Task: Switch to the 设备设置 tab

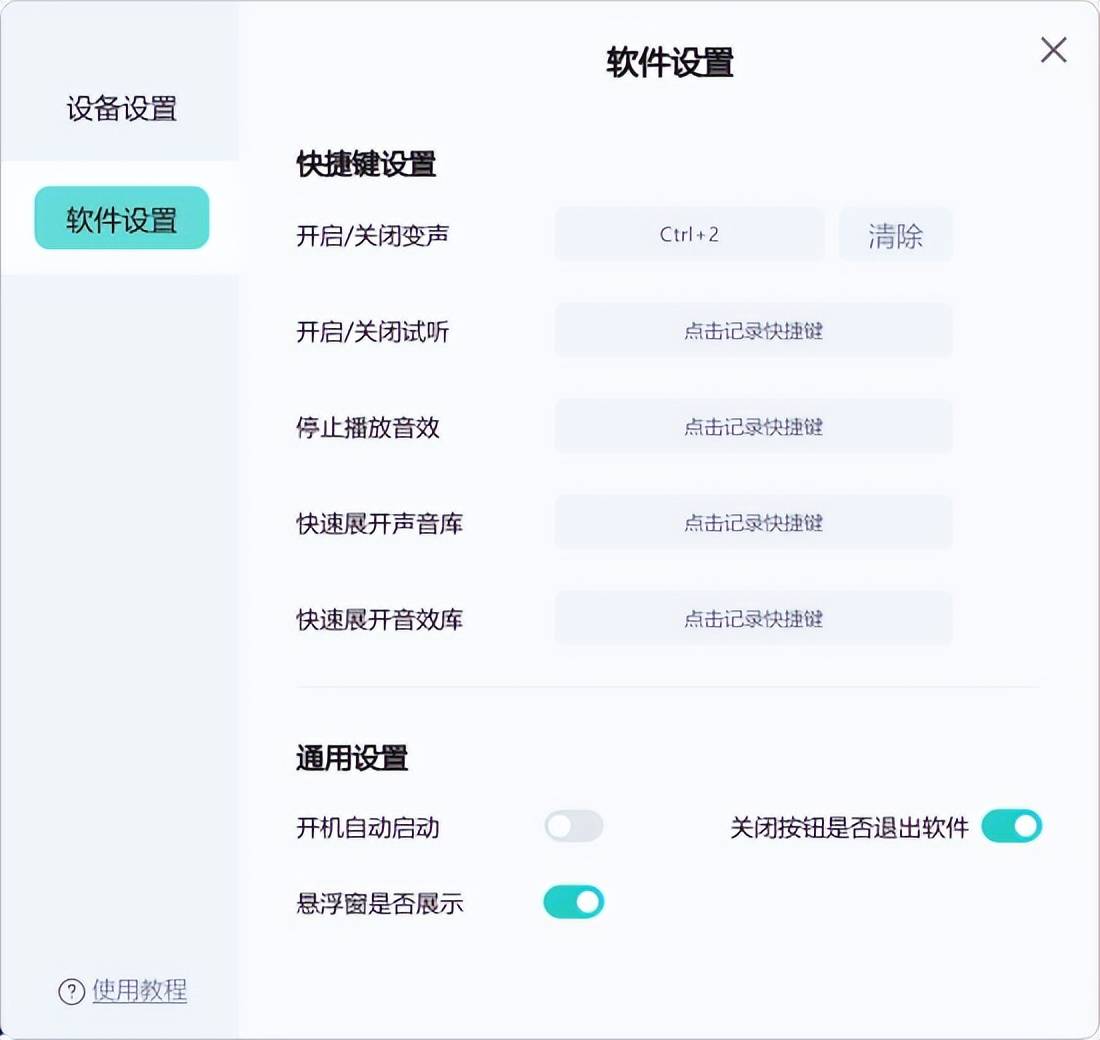Action: (121, 109)
